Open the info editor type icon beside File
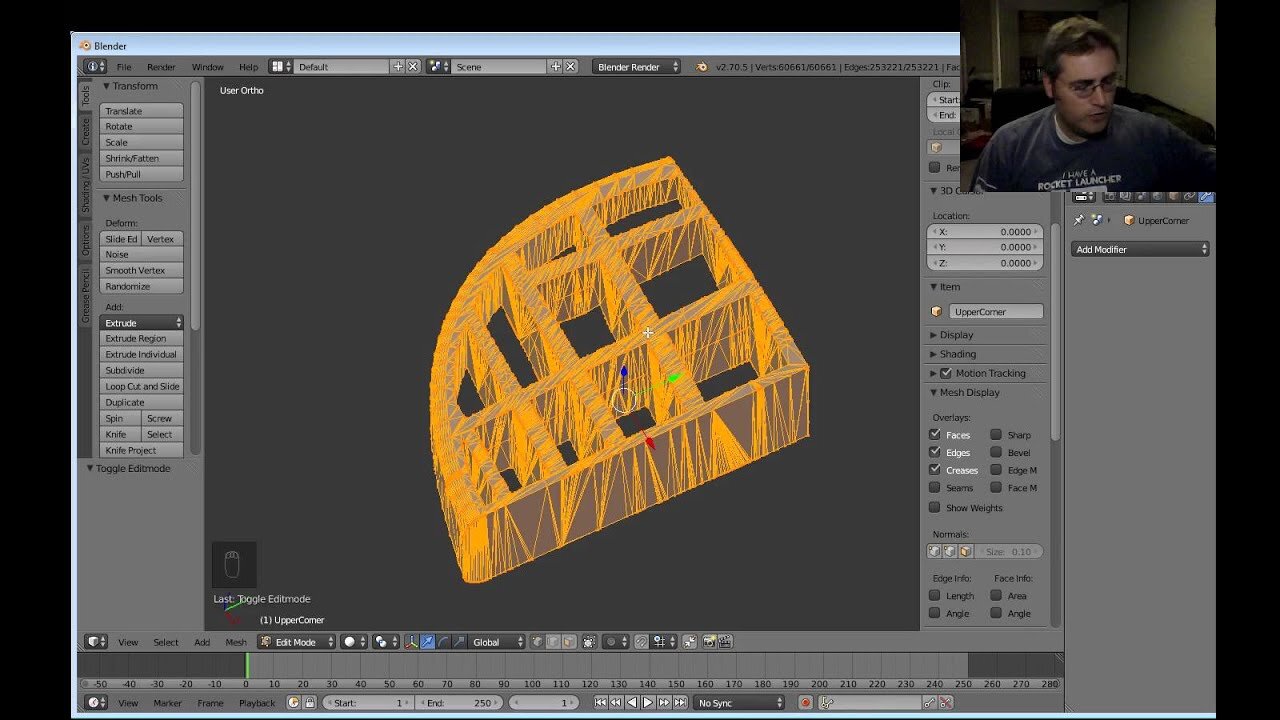This screenshot has height=720, width=1280. 94,67
